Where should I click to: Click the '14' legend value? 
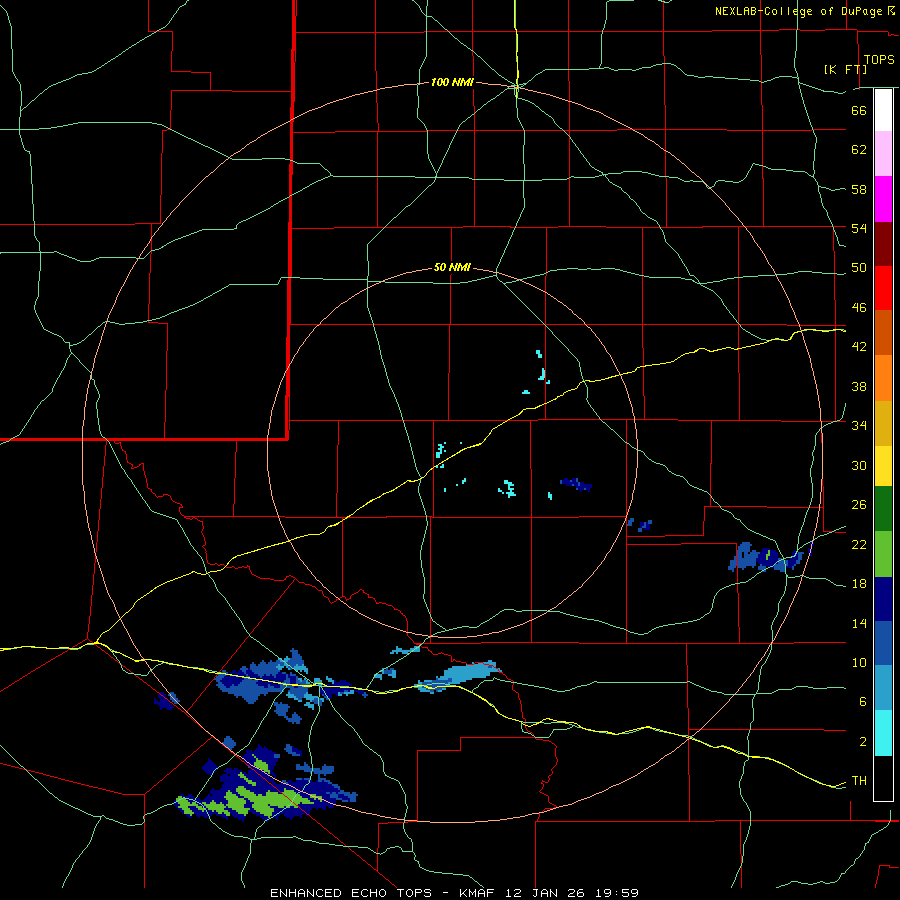click(x=859, y=623)
